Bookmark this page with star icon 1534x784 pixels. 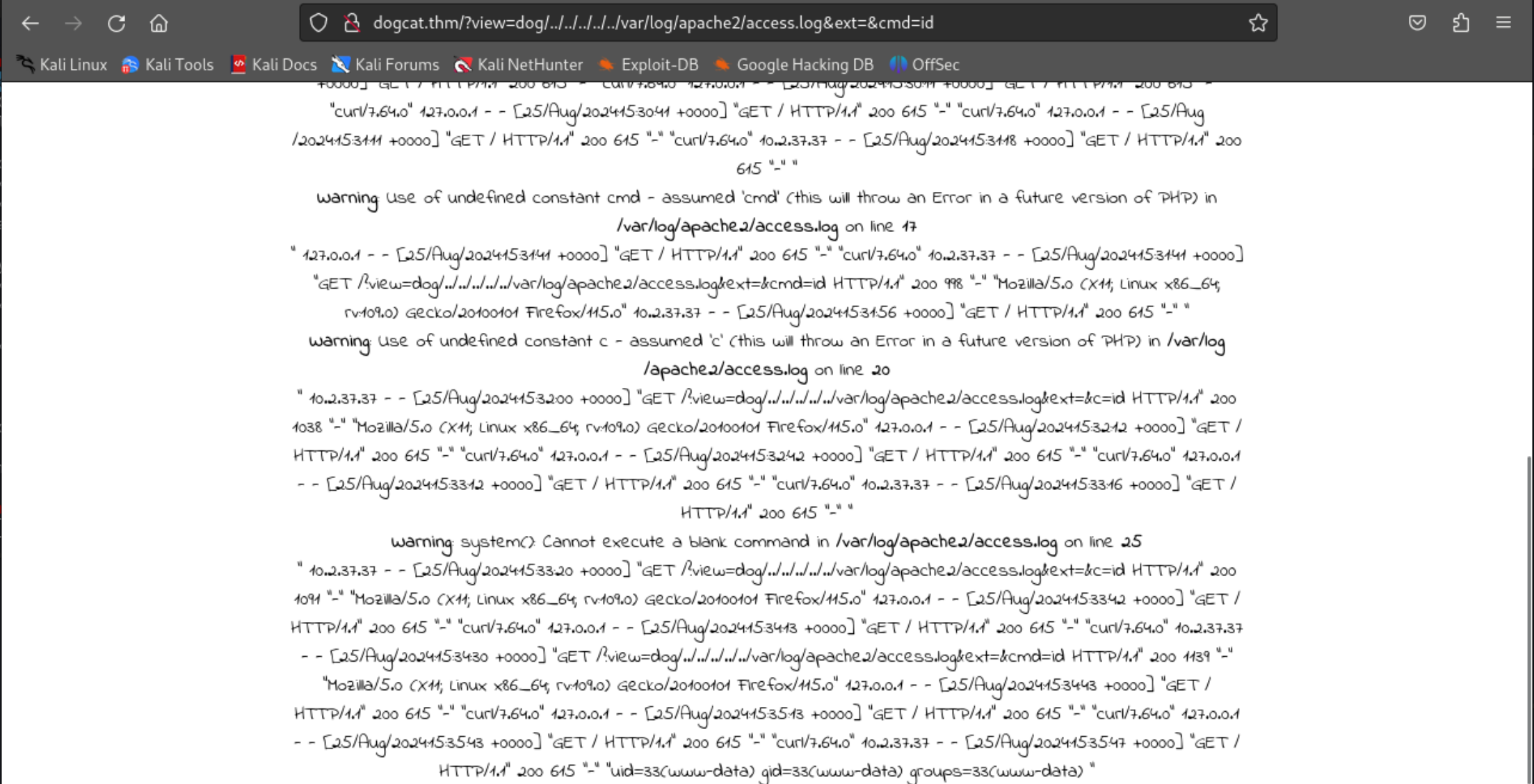(1257, 23)
